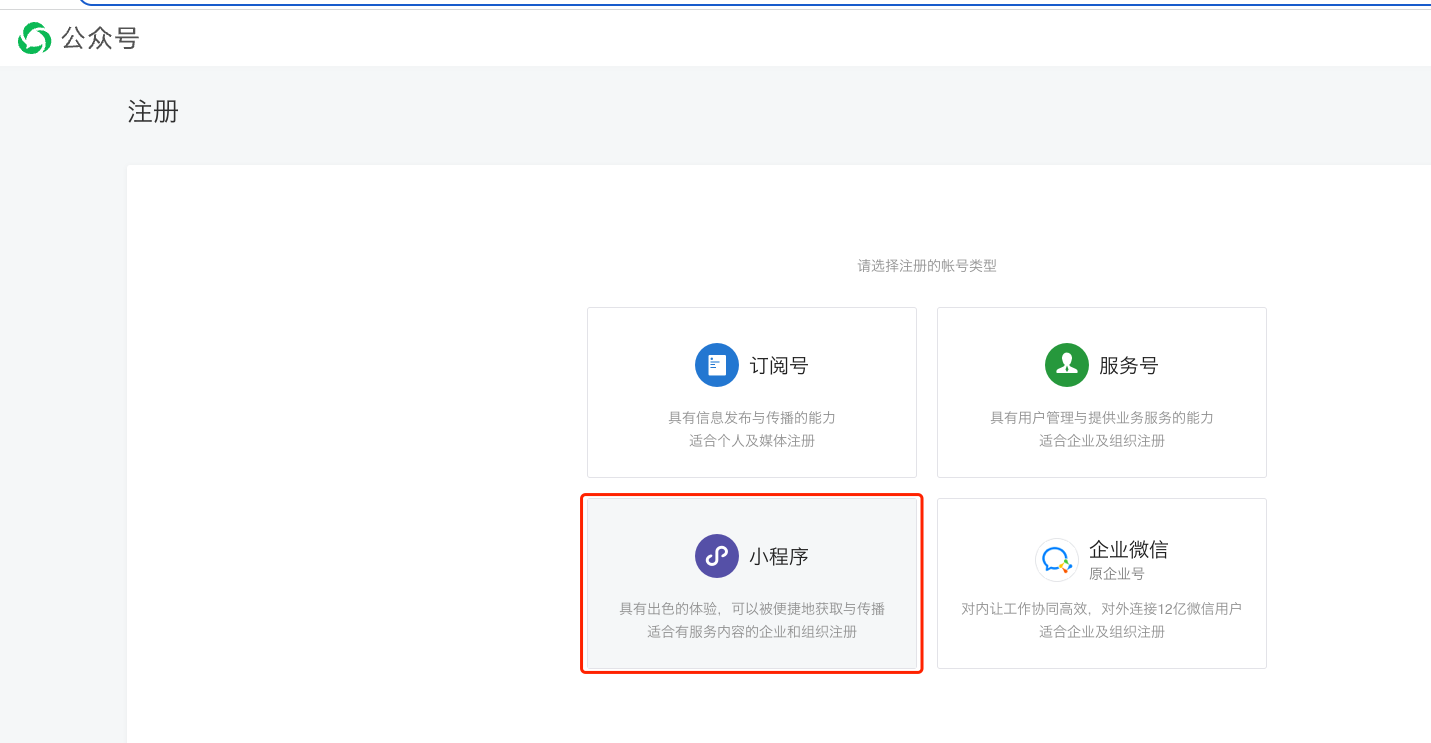Screen dimensions: 1431x743
Task: Click the 订阅号 card title
Action: (x=779, y=365)
